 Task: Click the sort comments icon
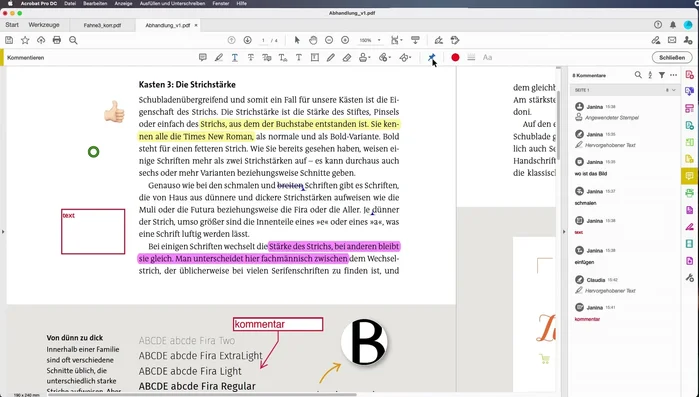[x=650, y=75]
